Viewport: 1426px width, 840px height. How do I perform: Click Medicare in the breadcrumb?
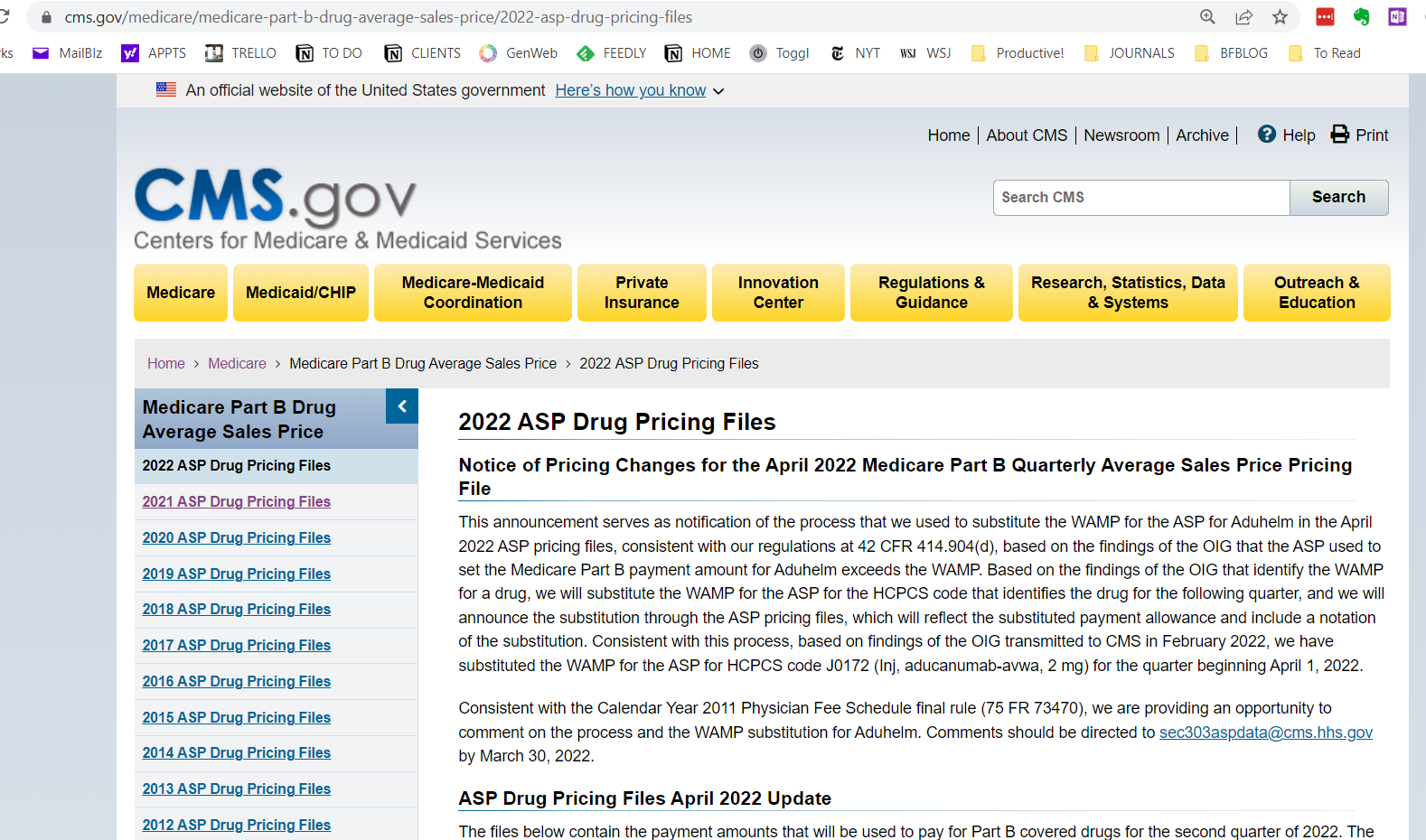[x=237, y=363]
